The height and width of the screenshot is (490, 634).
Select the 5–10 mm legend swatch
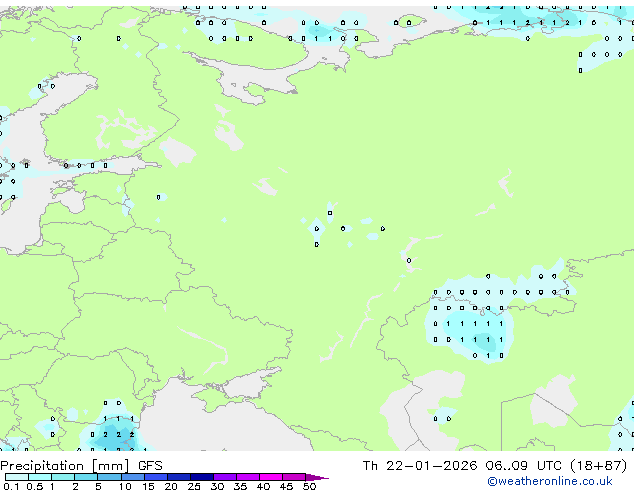109,477
